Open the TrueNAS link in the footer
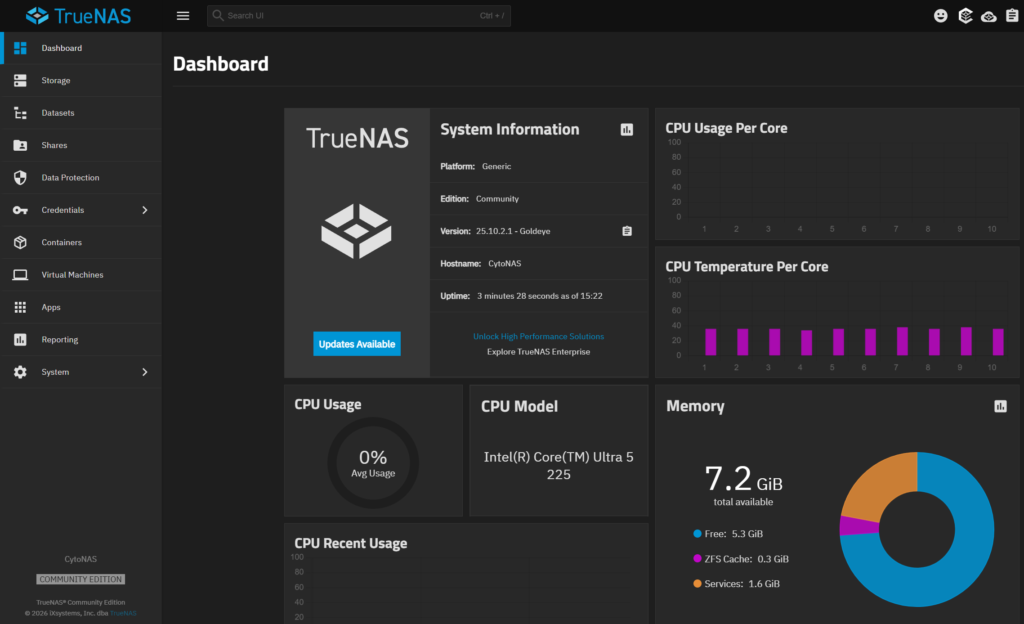The height and width of the screenshot is (624, 1024). (x=123, y=613)
